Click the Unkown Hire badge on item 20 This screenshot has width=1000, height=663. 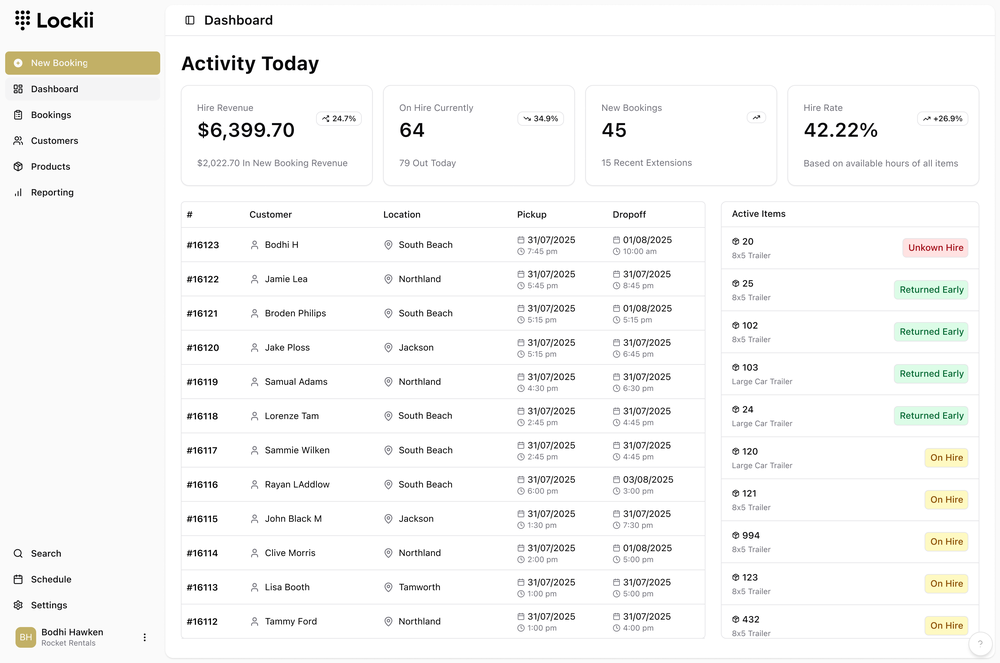[x=934, y=247]
